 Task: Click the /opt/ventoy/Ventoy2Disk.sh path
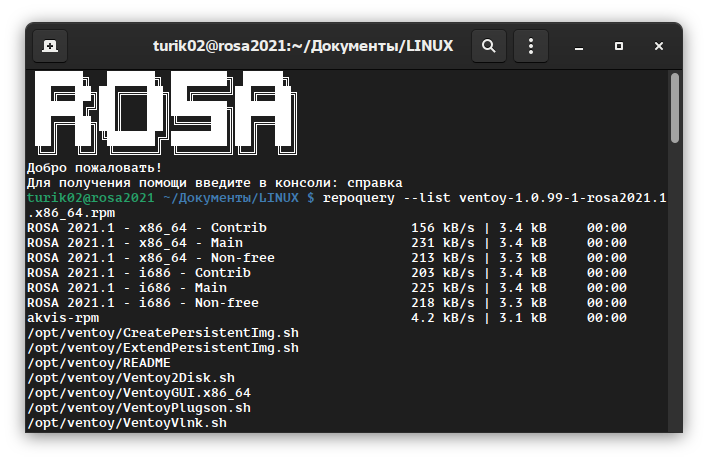(130, 378)
